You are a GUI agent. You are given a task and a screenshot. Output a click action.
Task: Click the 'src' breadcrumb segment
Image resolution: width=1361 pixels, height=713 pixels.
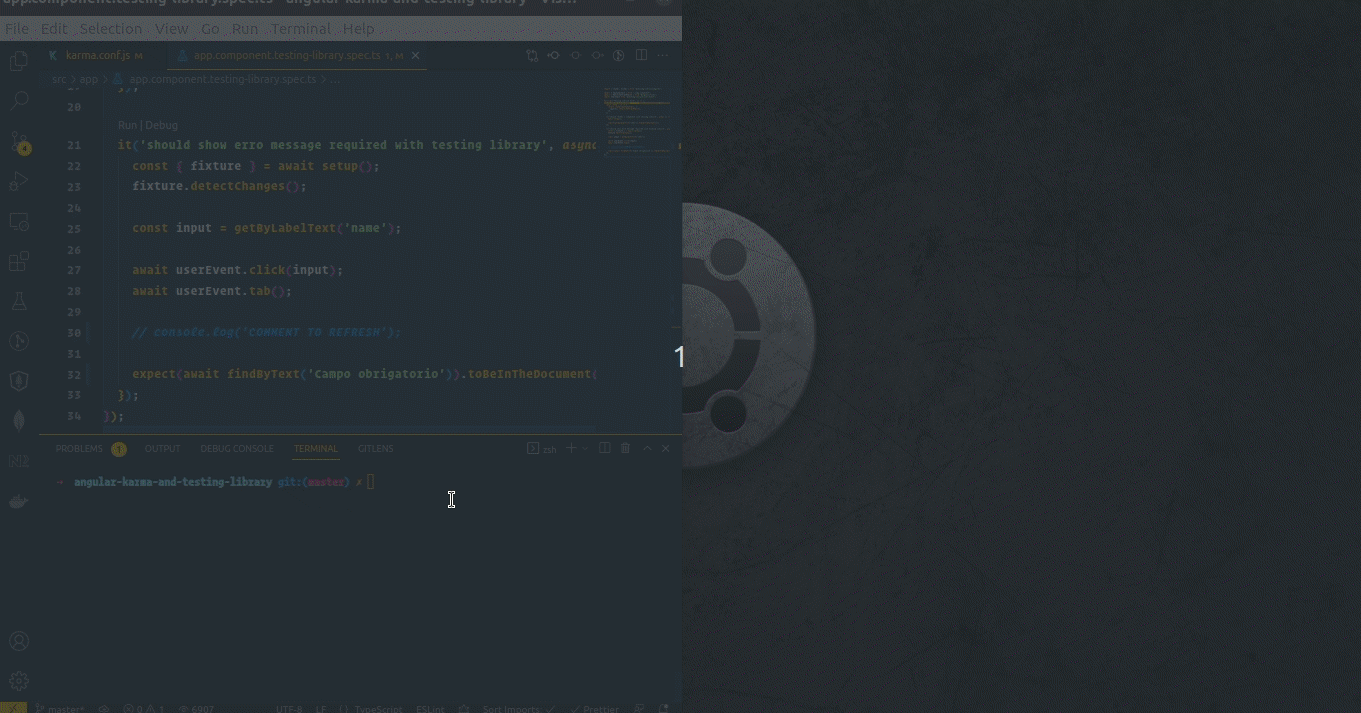click(x=60, y=79)
